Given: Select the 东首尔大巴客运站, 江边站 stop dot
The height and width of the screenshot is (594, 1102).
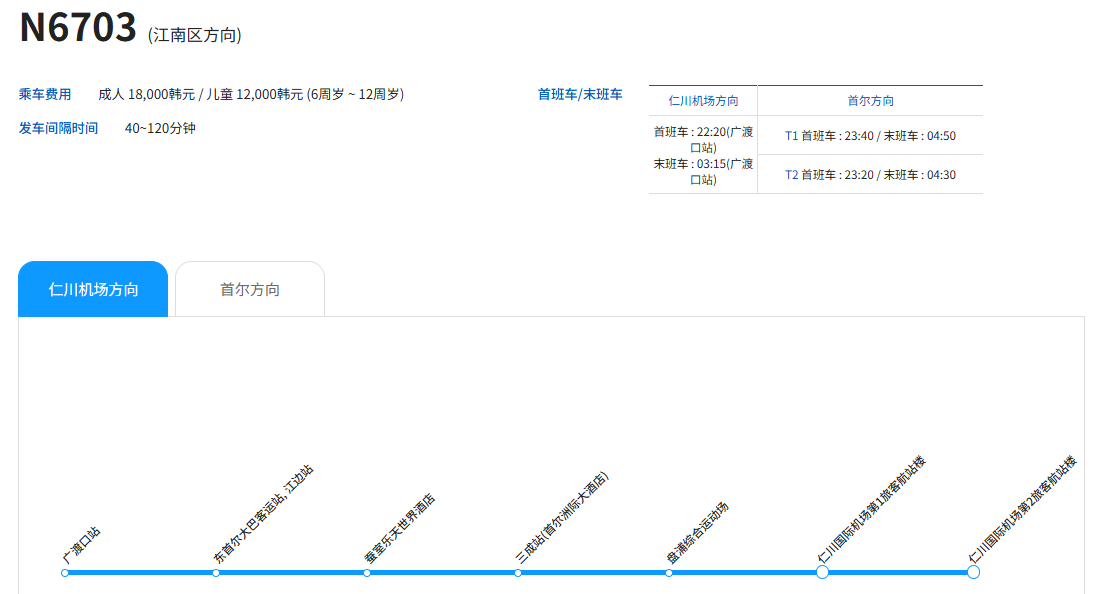Looking at the screenshot, I should pos(216,573).
